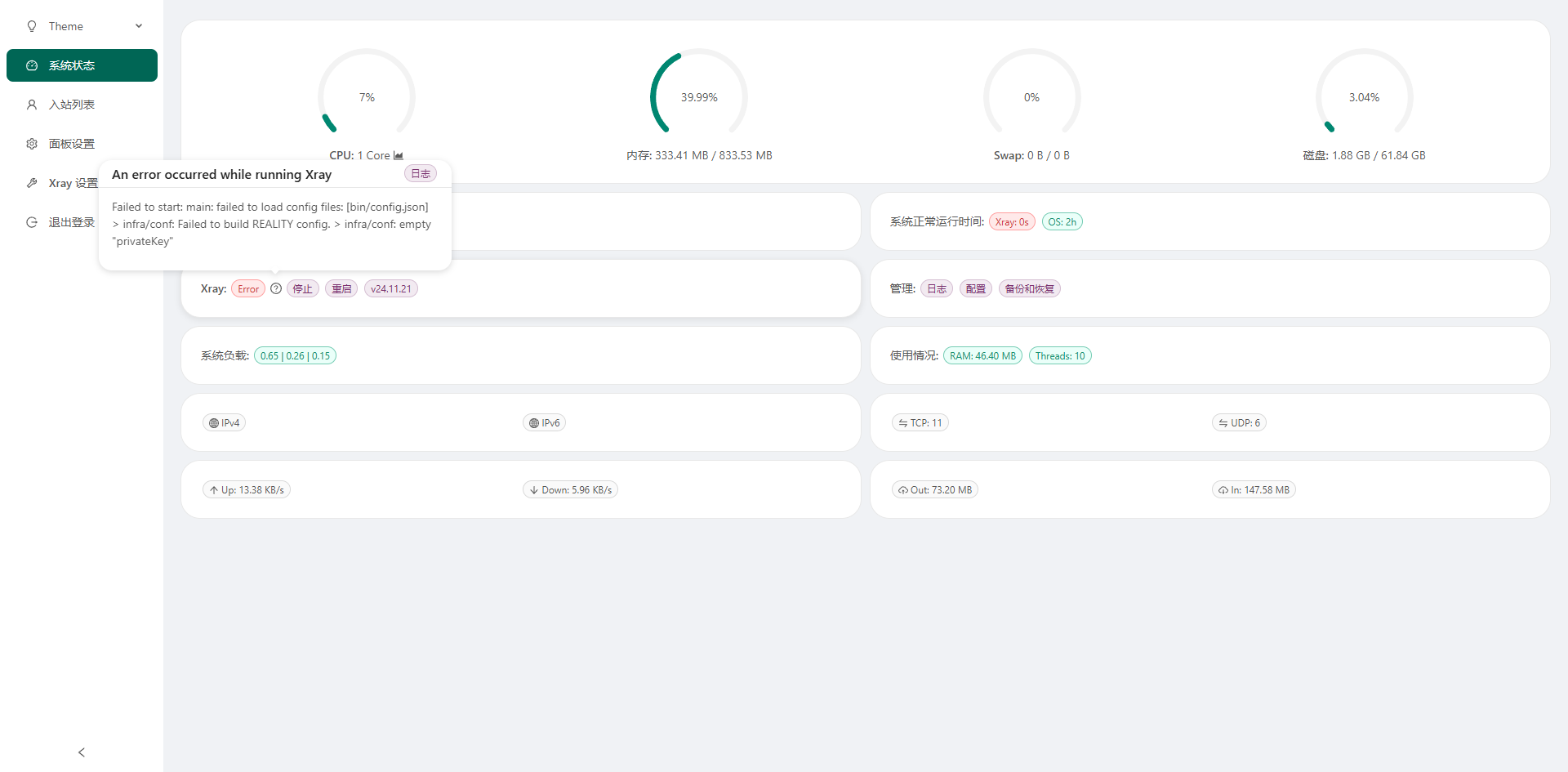Click the In: 147.58 MB traffic tag

click(1254, 489)
